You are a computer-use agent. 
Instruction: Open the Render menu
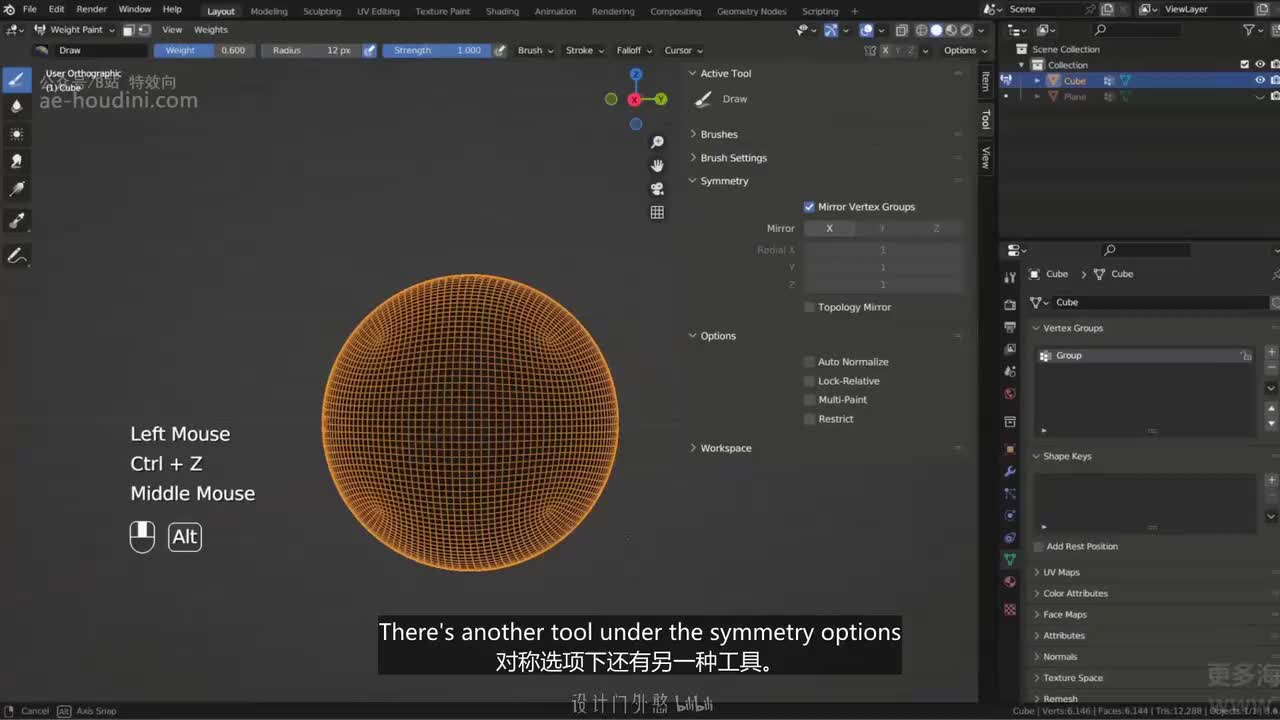click(91, 10)
